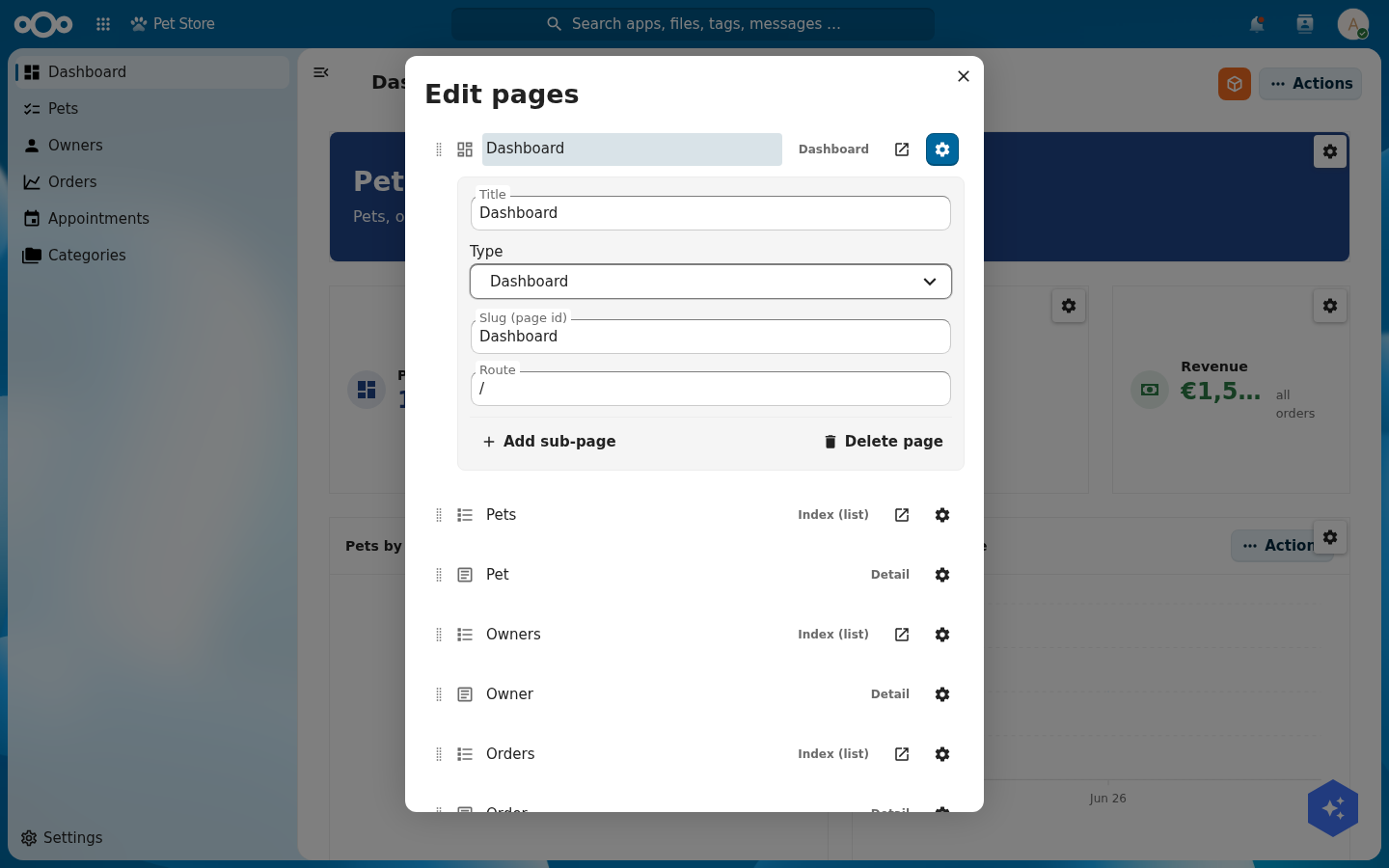Click drag handle of Owner page row
Viewport: 1389px width, 868px height.
pyautogui.click(x=439, y=694)
